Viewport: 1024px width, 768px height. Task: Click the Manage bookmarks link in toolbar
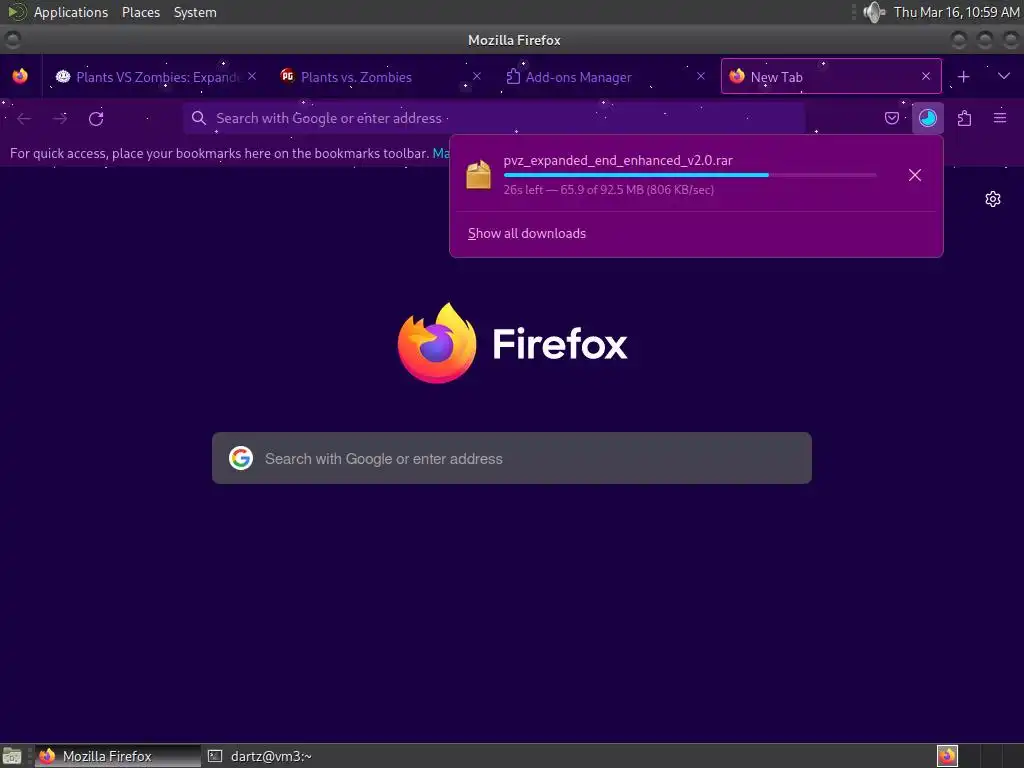[x=441, y=153]
